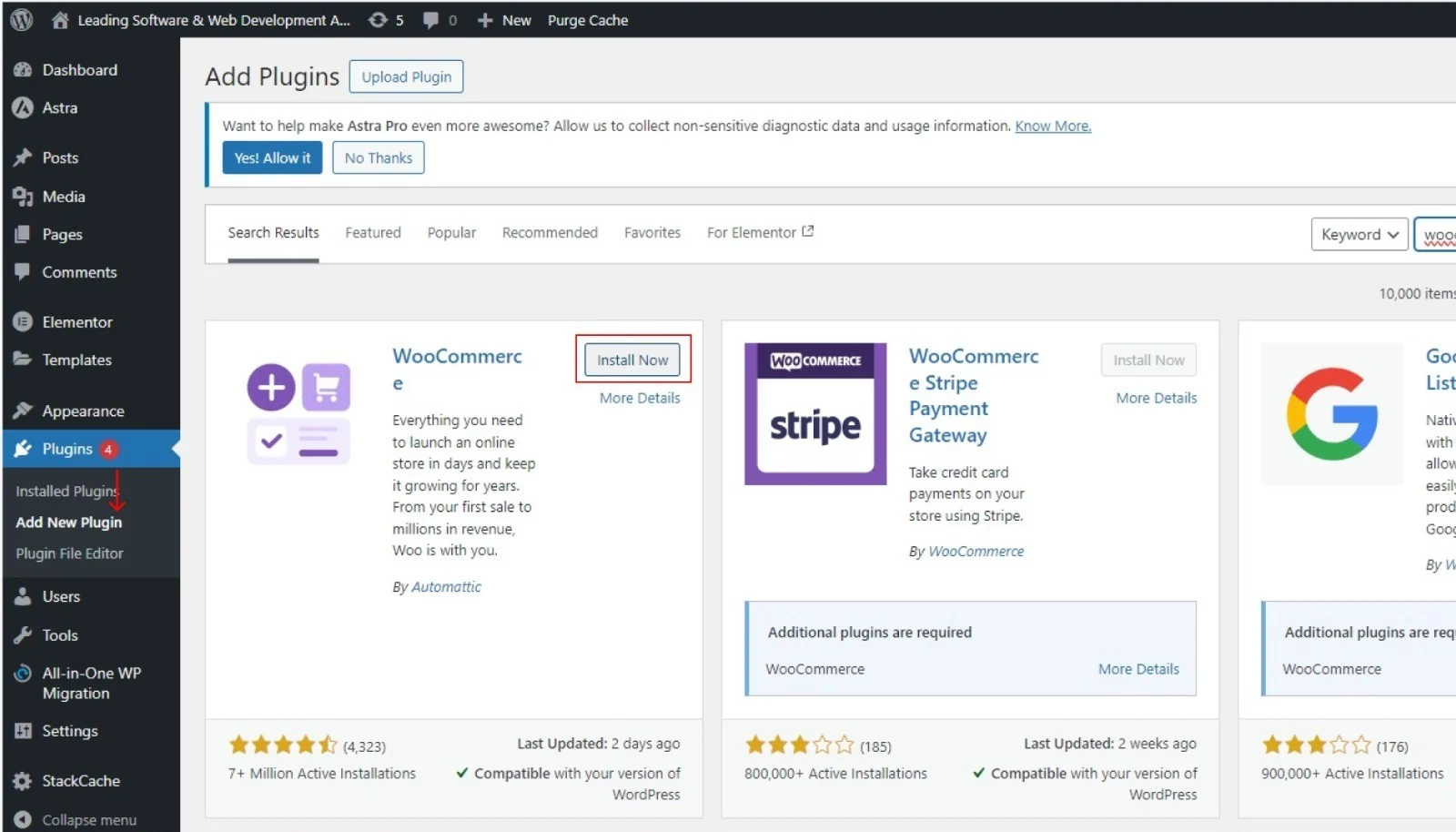Open Plugin File Editor submenu item
Viewport: 1456px width, 832px height.
click(x=69, y=553)
